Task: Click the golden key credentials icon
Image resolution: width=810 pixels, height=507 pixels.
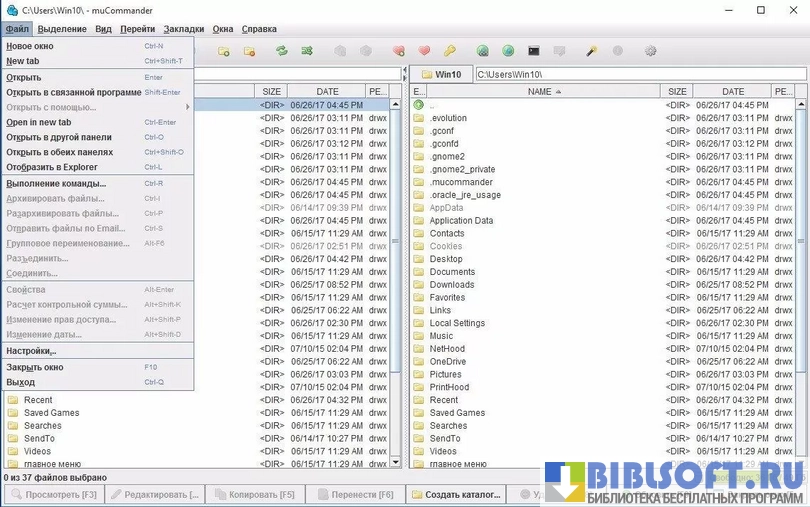Action: click(450, 50)
